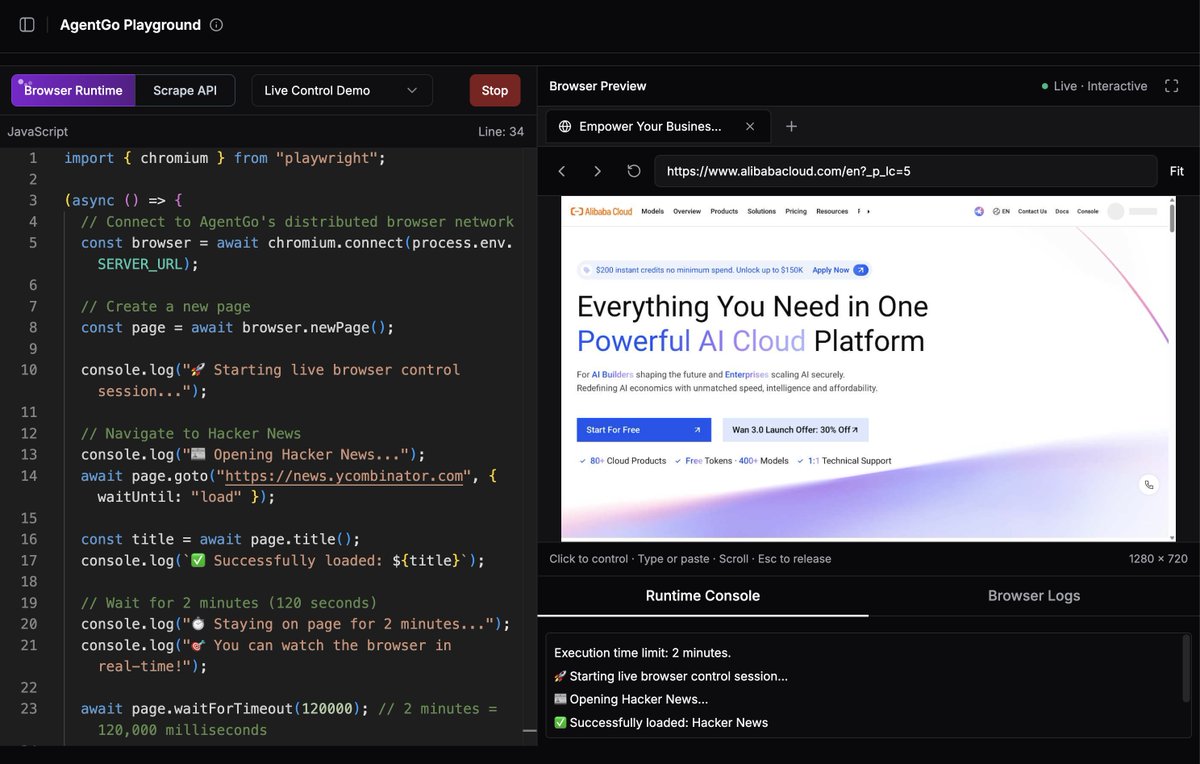This screenshot has width=1200, height=764.
Task: Select the Empower Your Business browser tab
Action: point(658,126)
